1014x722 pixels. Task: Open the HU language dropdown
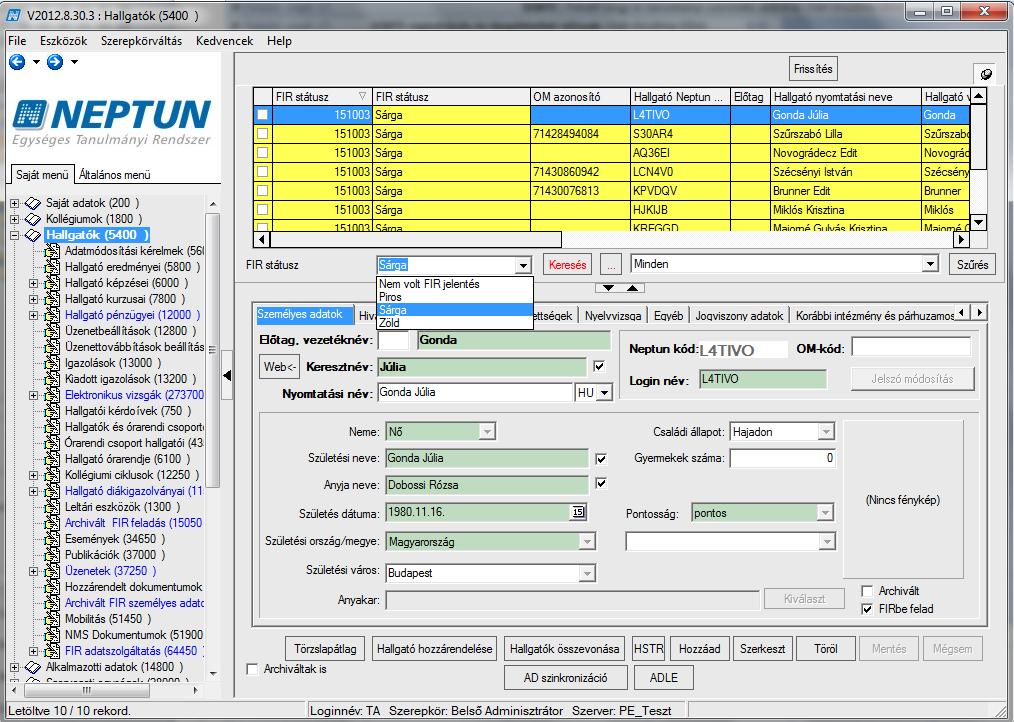pyautogui.click(x=605, y=393)
